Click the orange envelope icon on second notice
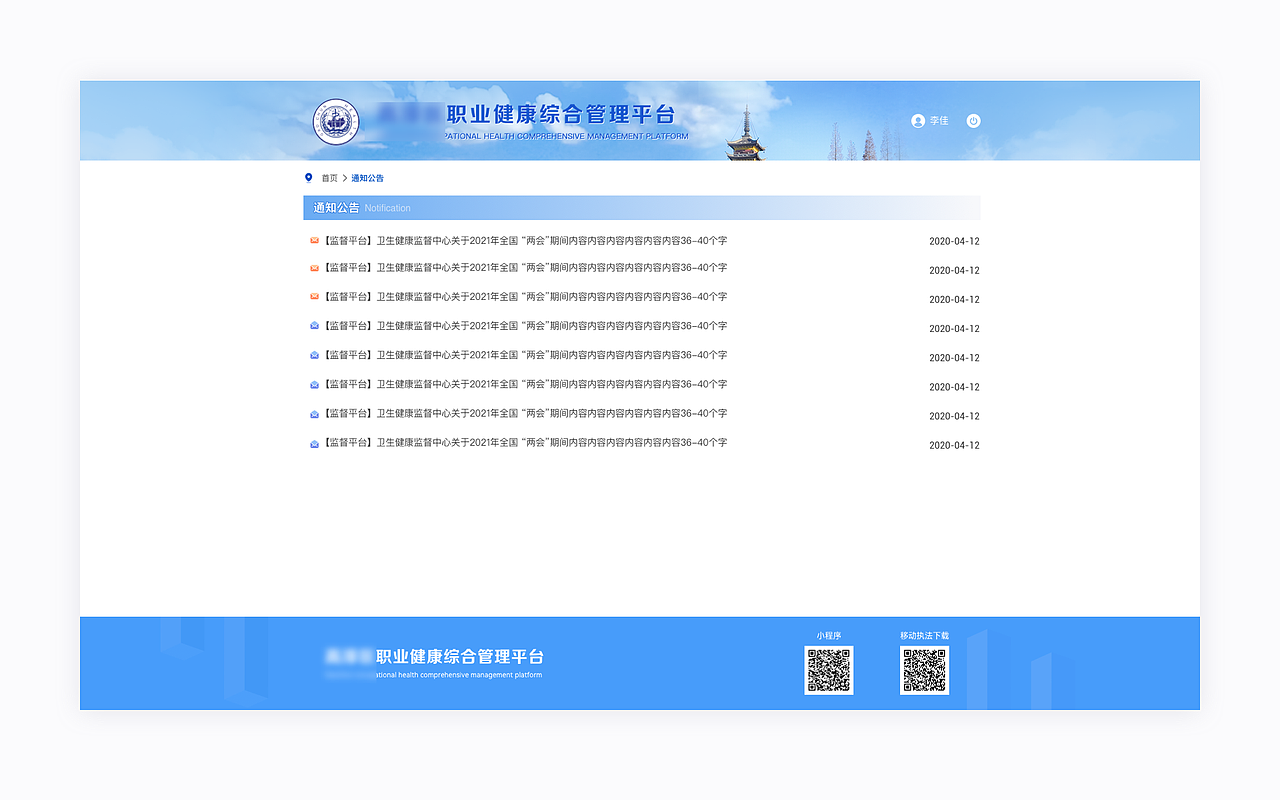This screenshot has height=800, width=1280. tap(313, 269)
